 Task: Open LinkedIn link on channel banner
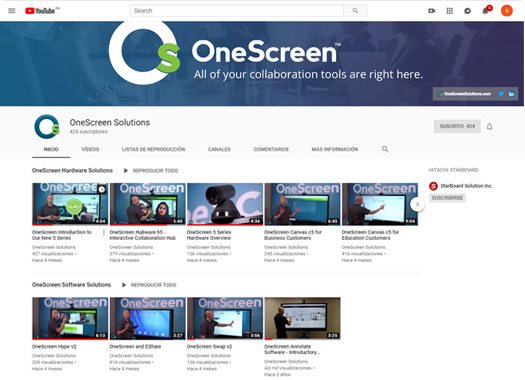(x=511, y=94)
